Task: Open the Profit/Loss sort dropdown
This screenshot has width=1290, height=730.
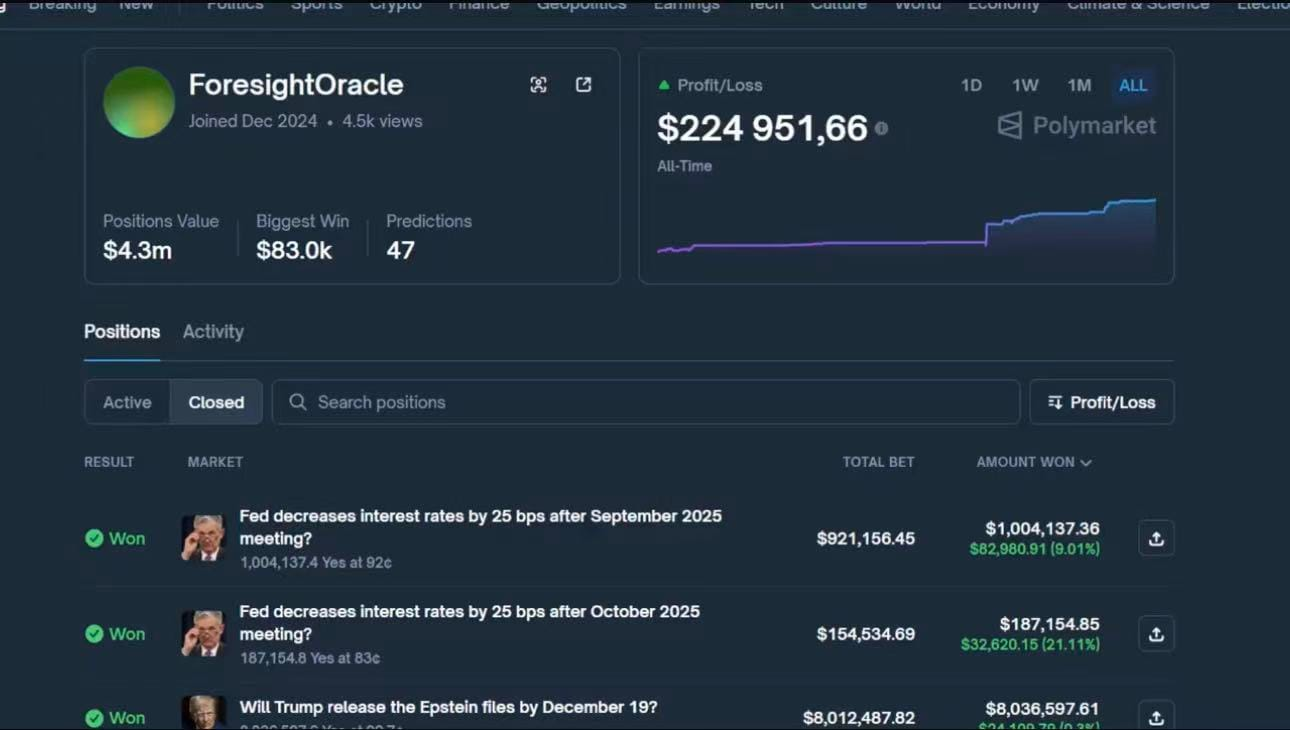Action: coord(1101,402)
